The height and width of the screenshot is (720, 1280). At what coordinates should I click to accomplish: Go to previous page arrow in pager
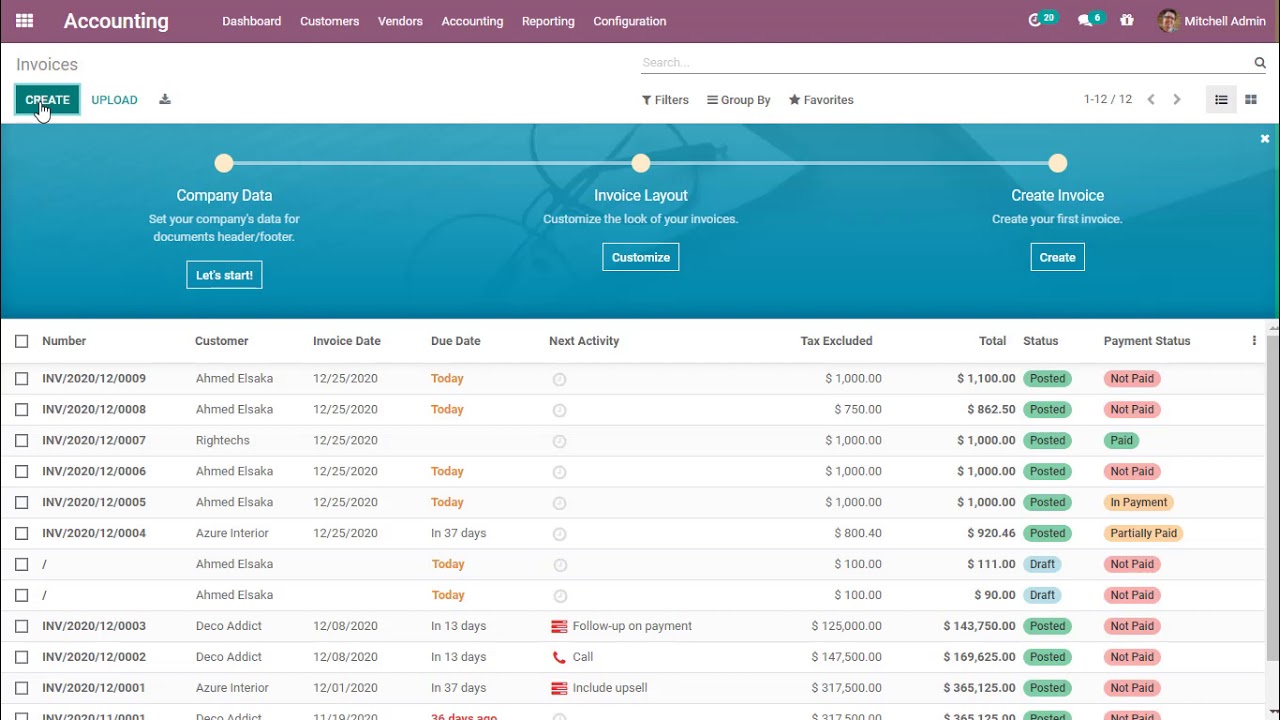[1151, 99]
